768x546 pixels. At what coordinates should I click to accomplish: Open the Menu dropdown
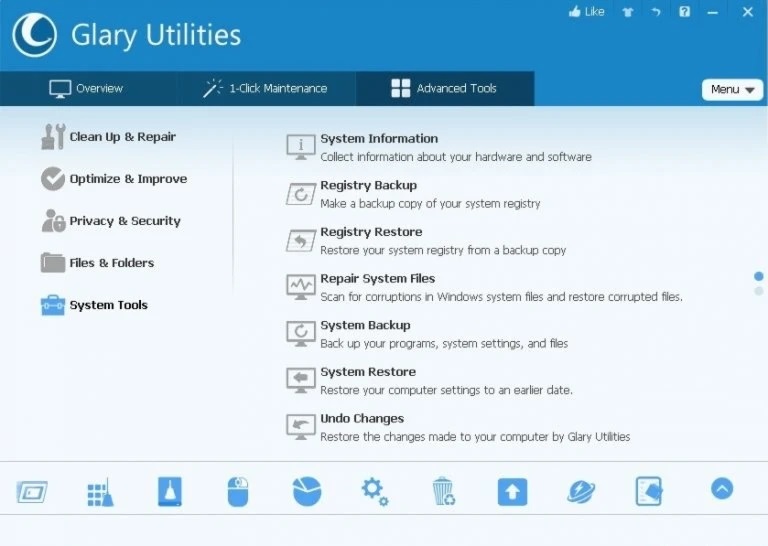732,89
